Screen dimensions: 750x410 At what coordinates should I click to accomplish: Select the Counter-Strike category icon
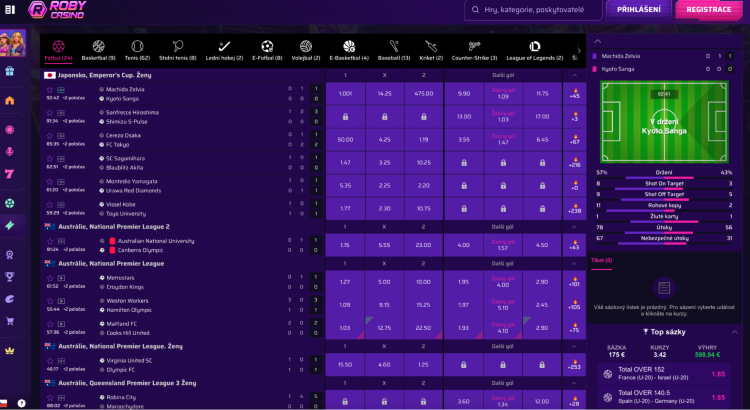[x=474, y=46]
